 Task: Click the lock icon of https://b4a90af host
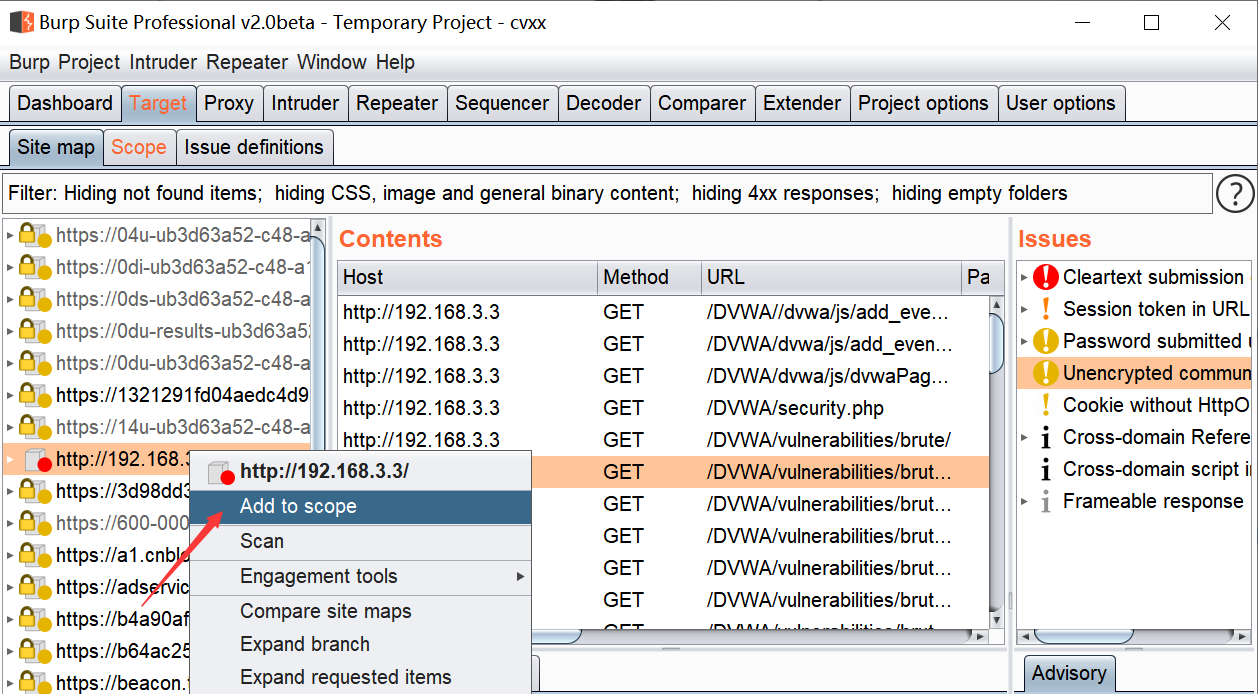coord(35,619)
